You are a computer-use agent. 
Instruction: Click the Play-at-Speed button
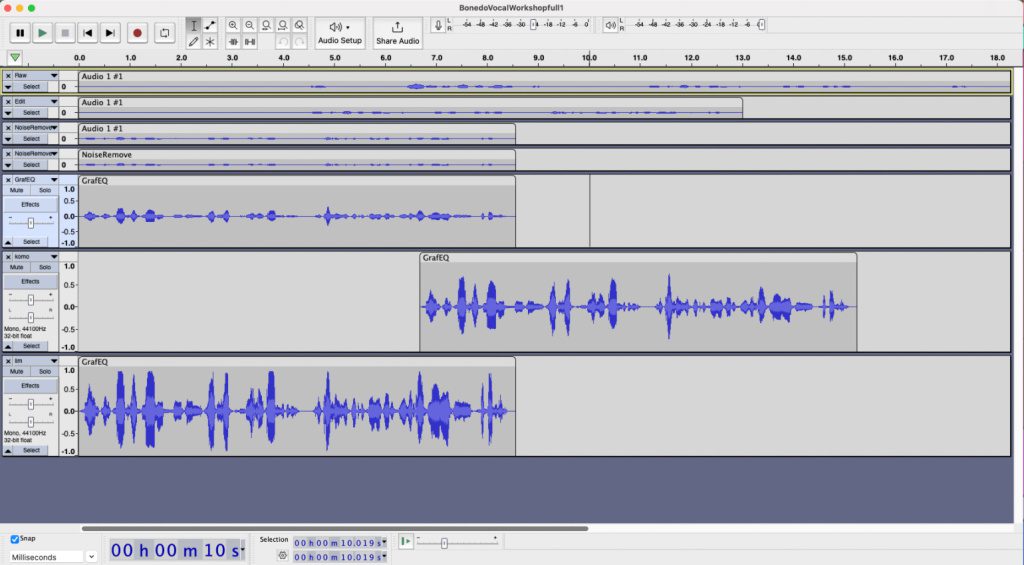(x=406, y=541)
